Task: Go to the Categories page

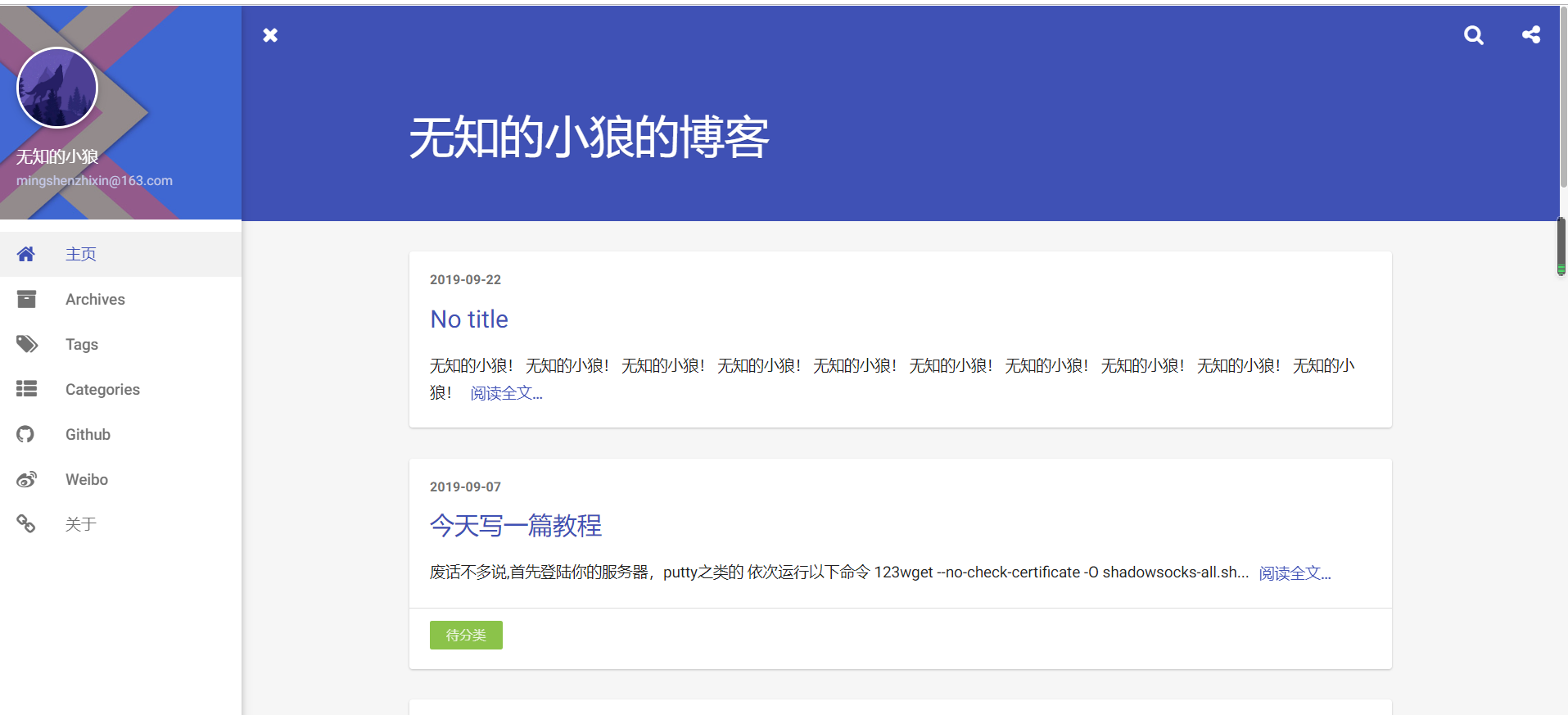Action: point(102,389)
